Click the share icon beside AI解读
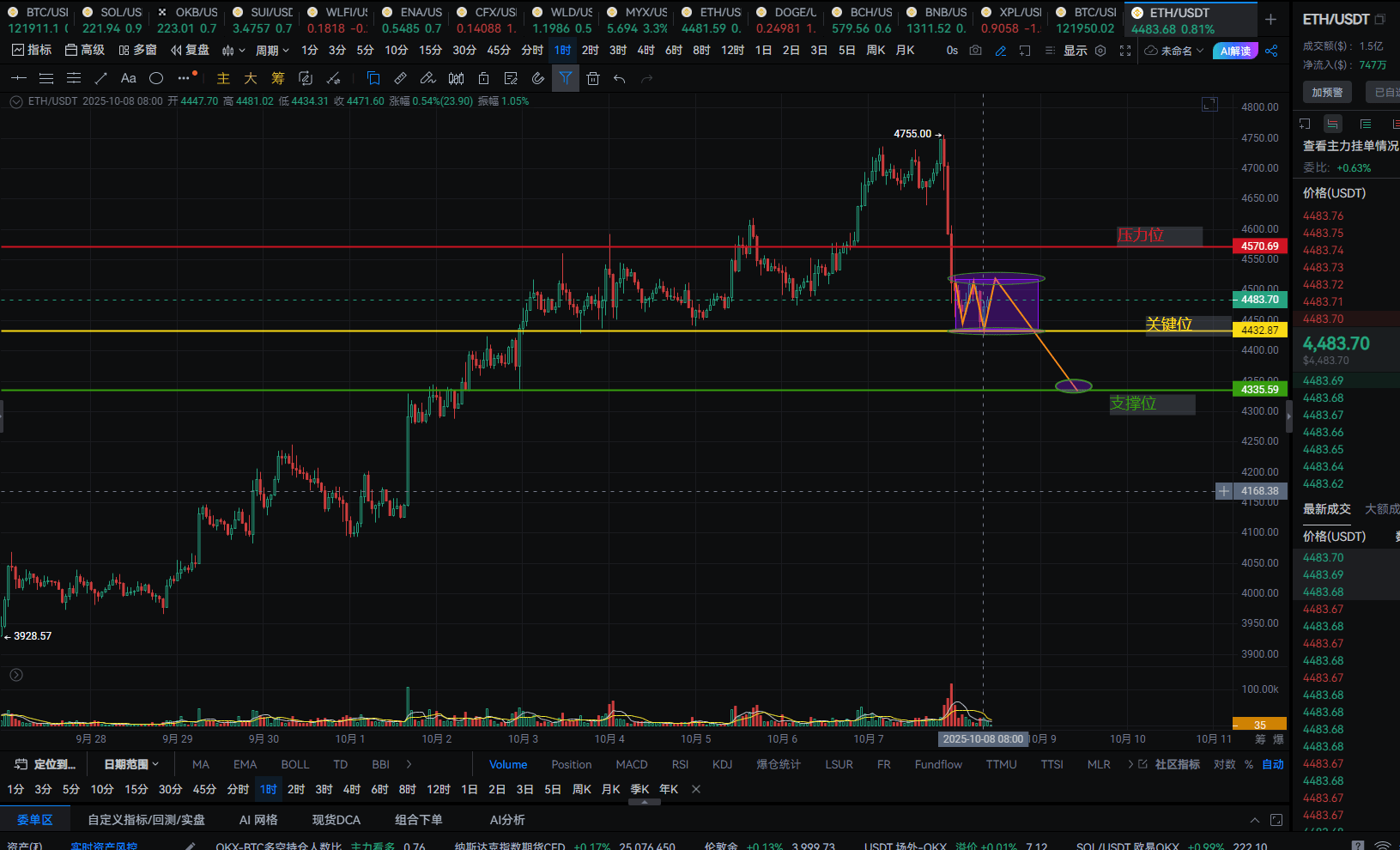Viewport: 1400px width, 850px height. point(1271,51)
